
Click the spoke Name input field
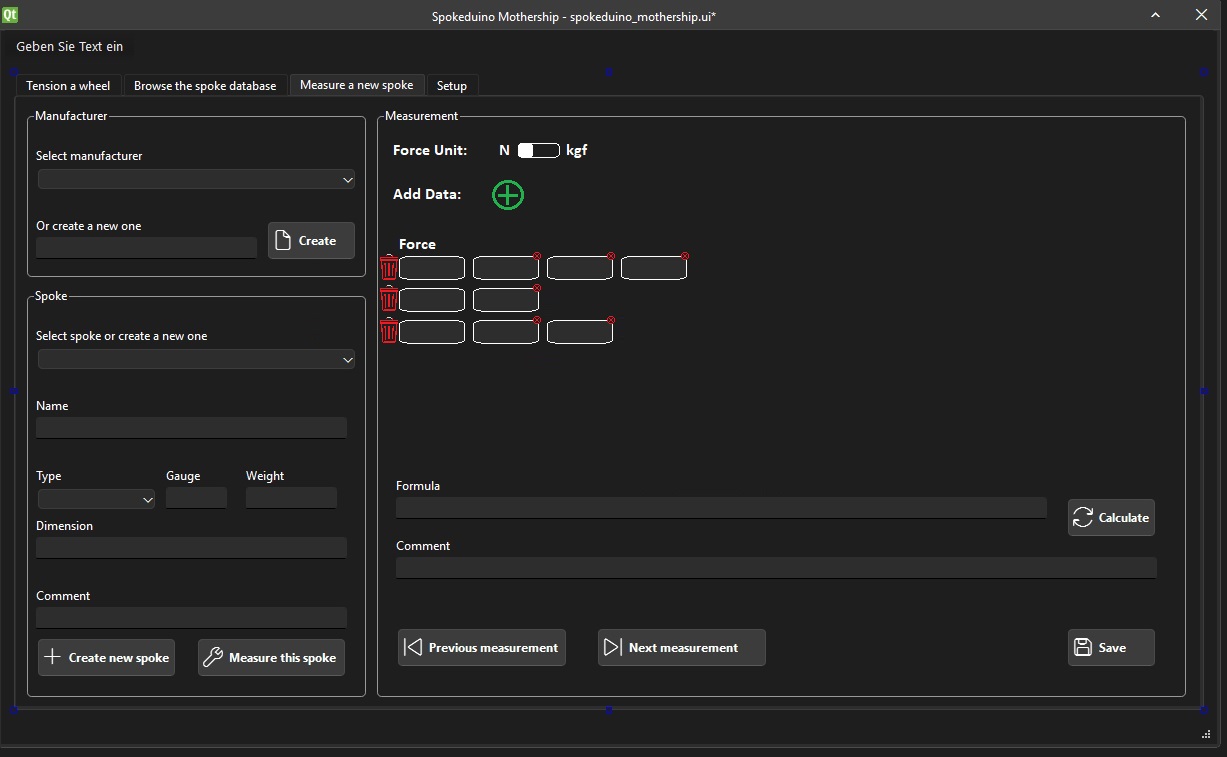pyautogui.click(x=191, y=428)
